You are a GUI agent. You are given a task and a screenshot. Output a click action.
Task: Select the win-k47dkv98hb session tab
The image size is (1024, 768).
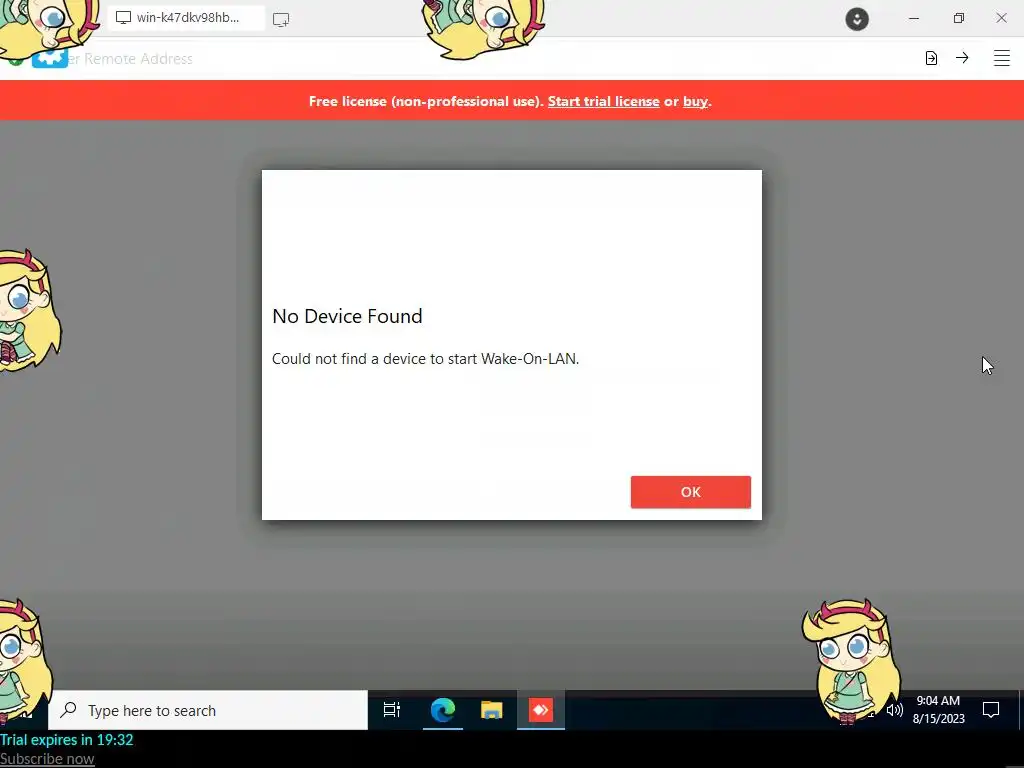(186, 18)
